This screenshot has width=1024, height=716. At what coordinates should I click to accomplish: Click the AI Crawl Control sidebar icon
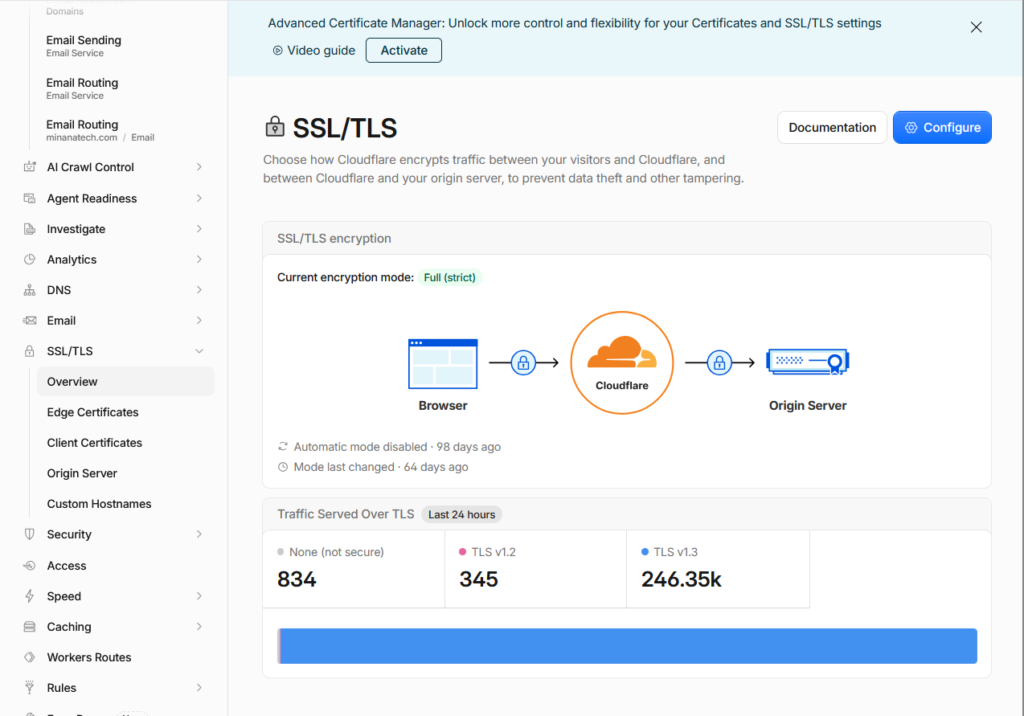(29, 167)
